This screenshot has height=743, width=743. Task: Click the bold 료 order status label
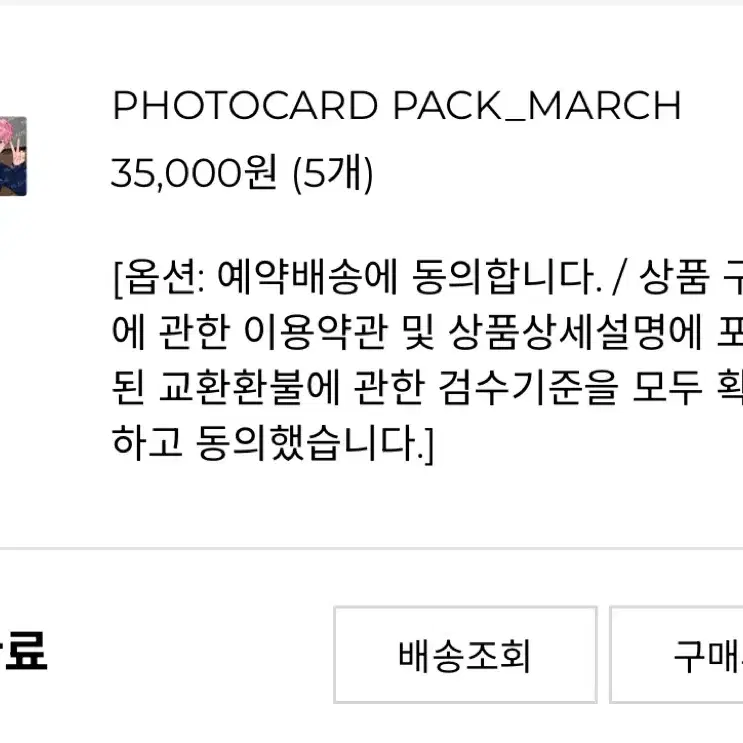25,652
